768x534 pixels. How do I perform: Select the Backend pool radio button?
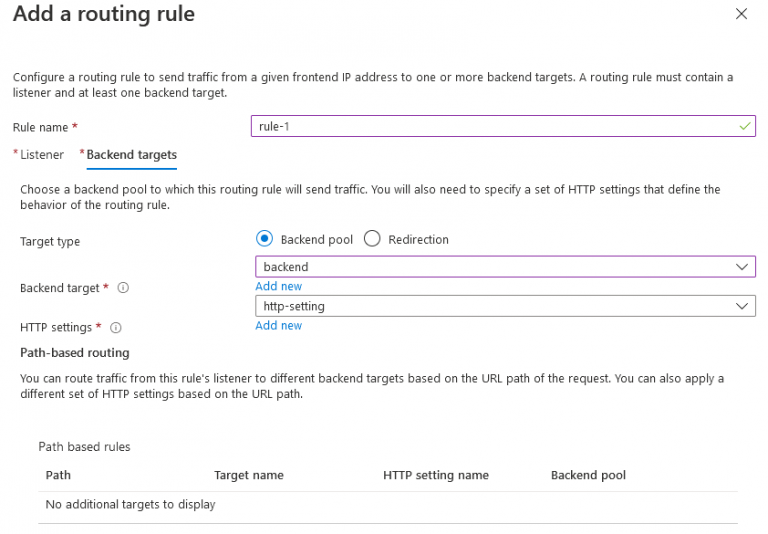[x=264, y=239]
